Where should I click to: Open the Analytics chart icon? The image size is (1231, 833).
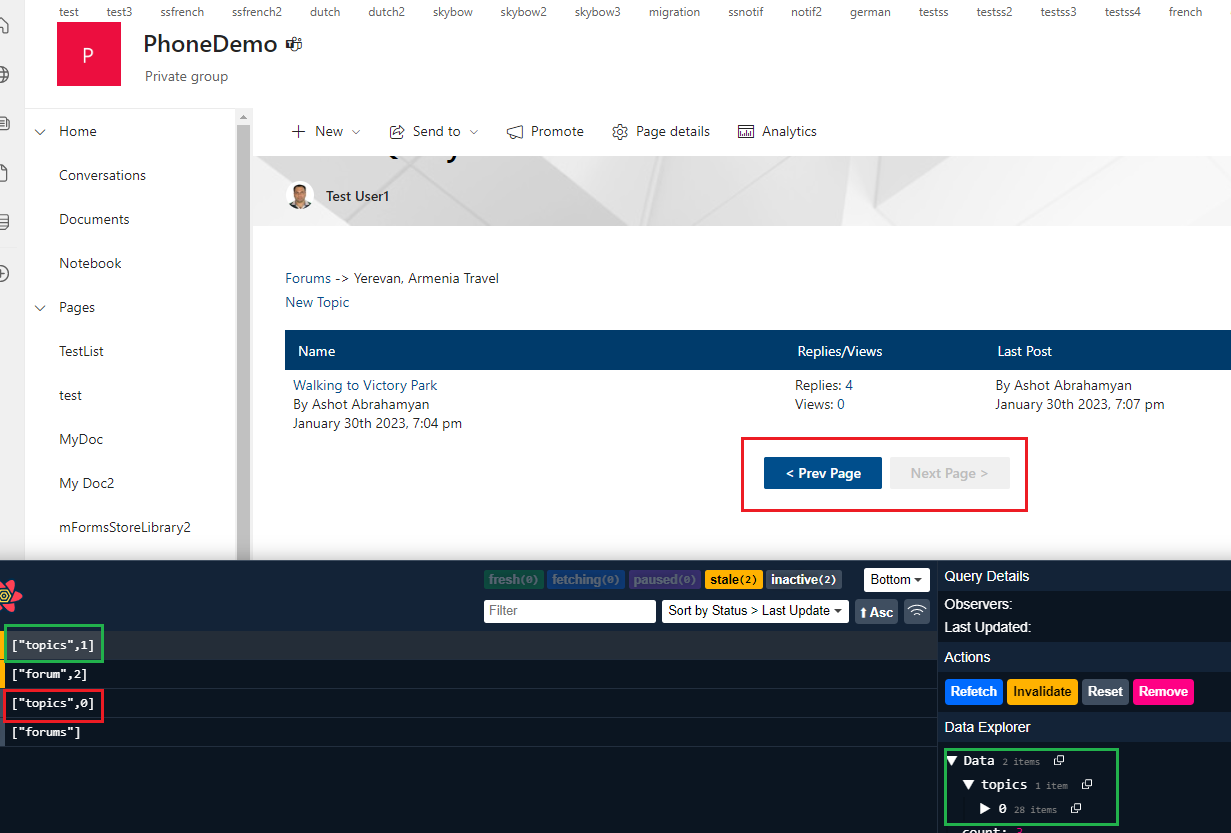(x=746, y=132)
